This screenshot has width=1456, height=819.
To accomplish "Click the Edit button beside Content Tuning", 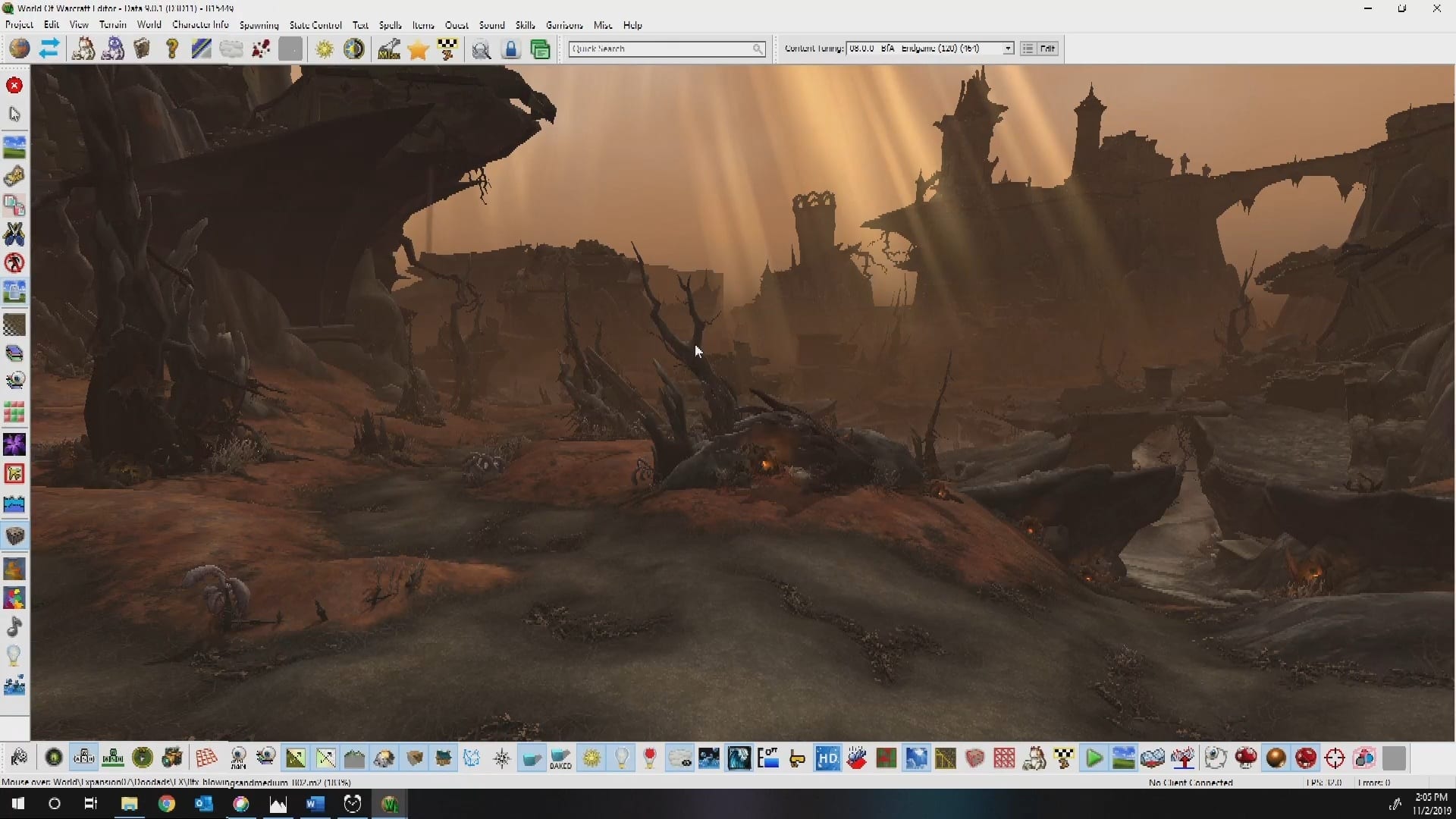I will (x=1047, y=49).
